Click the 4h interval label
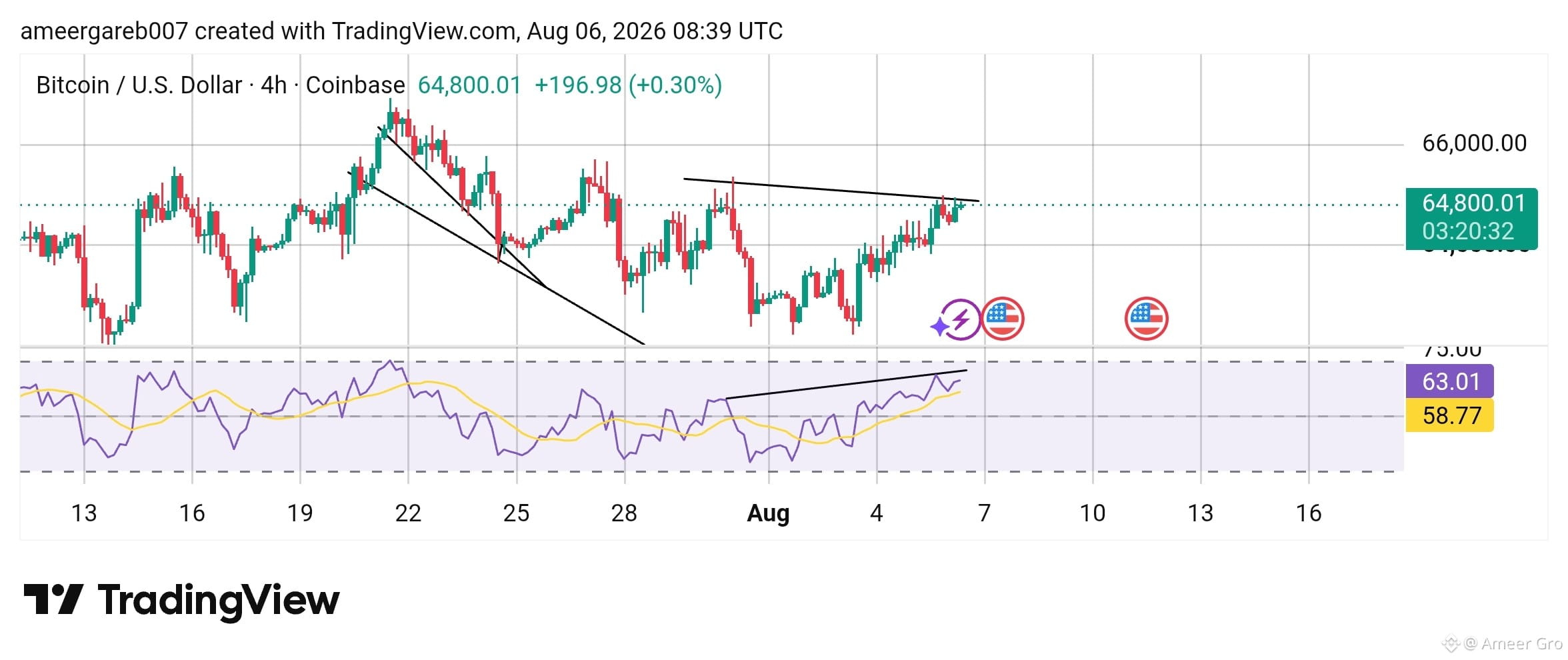Viewport: 1568px width, 660px height. (273, 85)
